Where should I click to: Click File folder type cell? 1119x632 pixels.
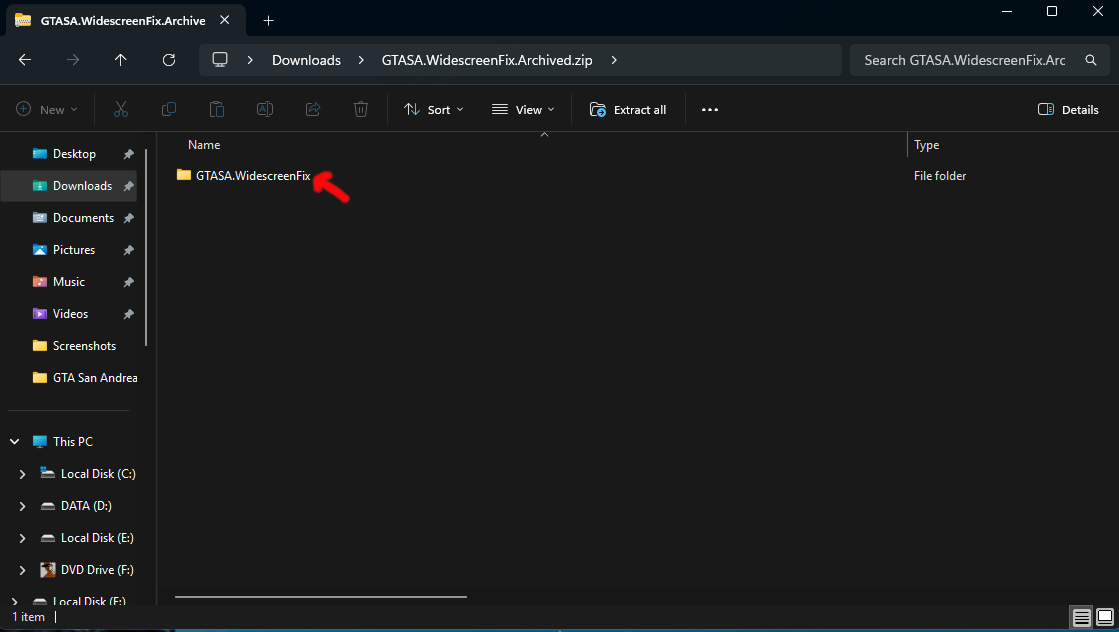coord(940,175)
